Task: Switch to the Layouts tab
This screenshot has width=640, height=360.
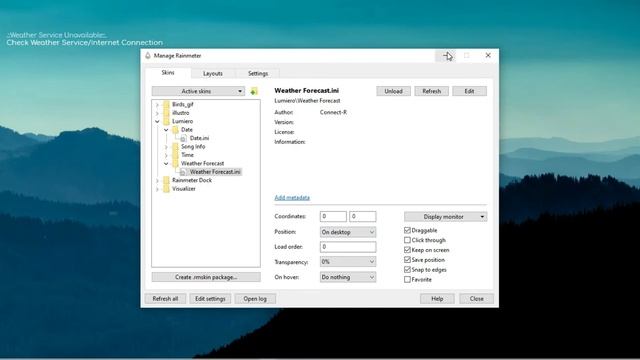Action: tap(213, 73)
